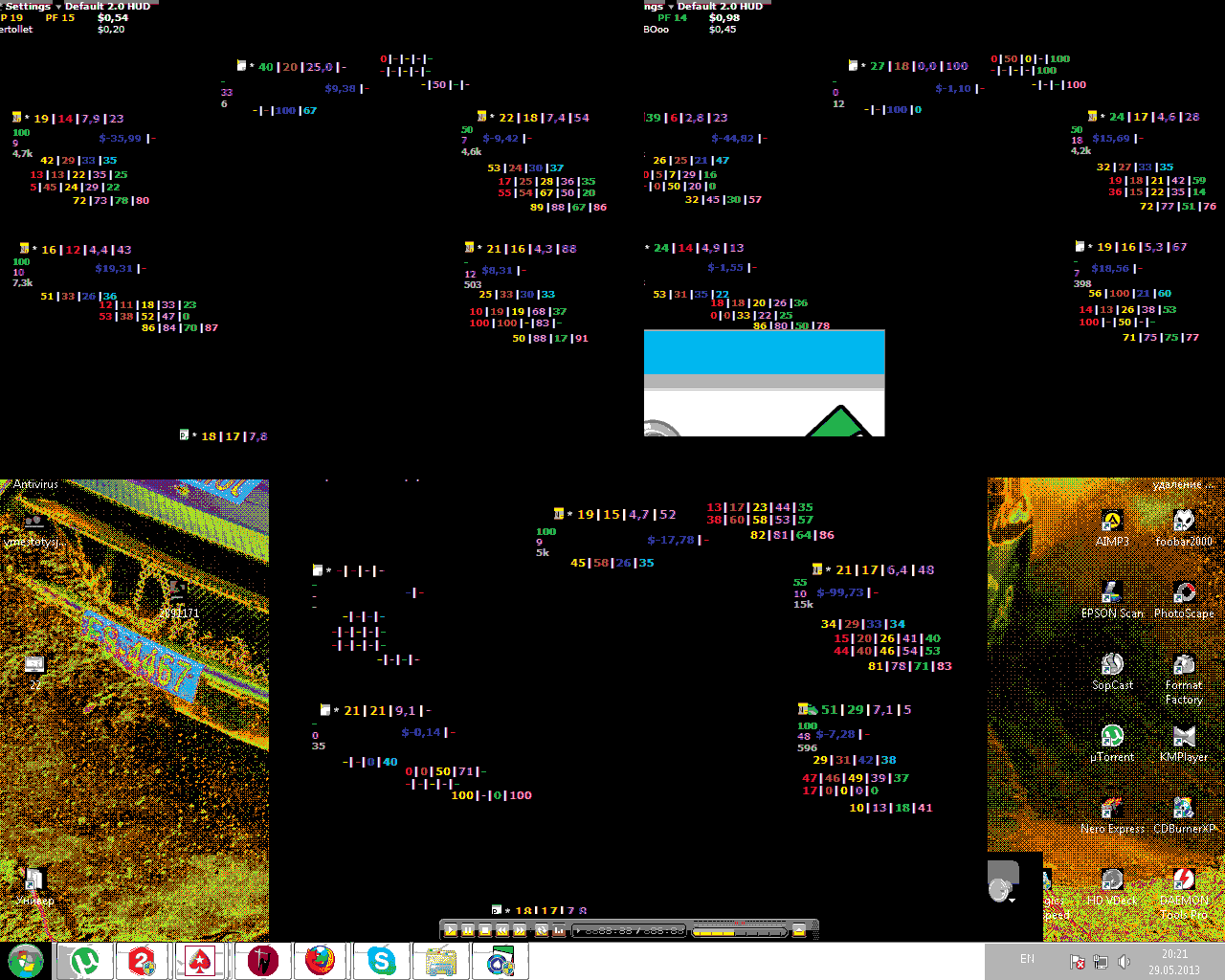This screenshot has height=980, width=1225.
Task: Open the AIMP3 desktop shortcut
Action: pyautogui.click(x=1112, y=527)
